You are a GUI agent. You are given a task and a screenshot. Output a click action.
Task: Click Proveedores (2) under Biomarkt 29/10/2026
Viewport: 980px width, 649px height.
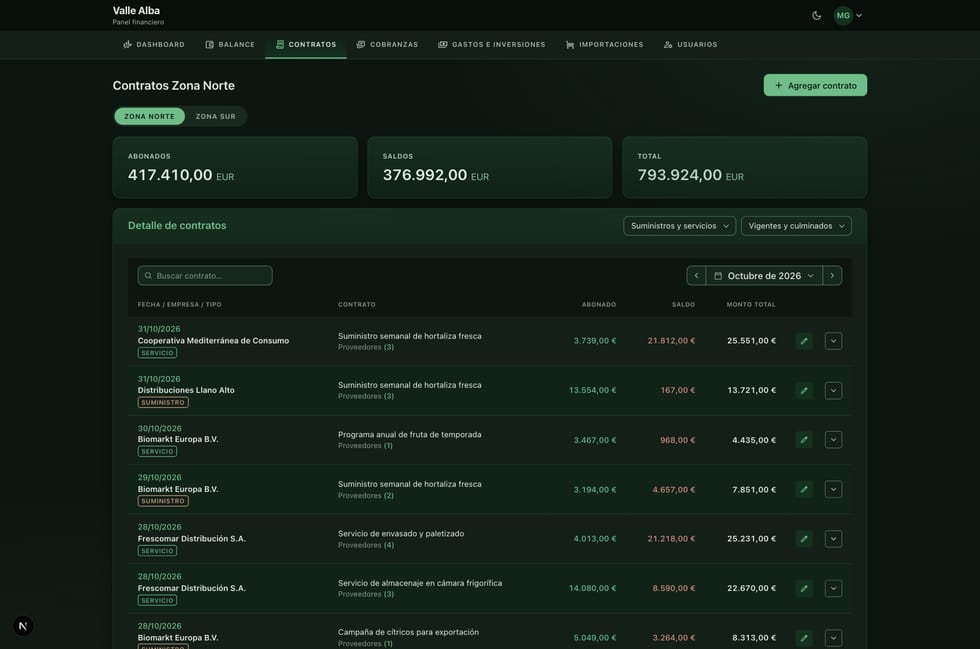pyautogui.click(x=366, y=496)
